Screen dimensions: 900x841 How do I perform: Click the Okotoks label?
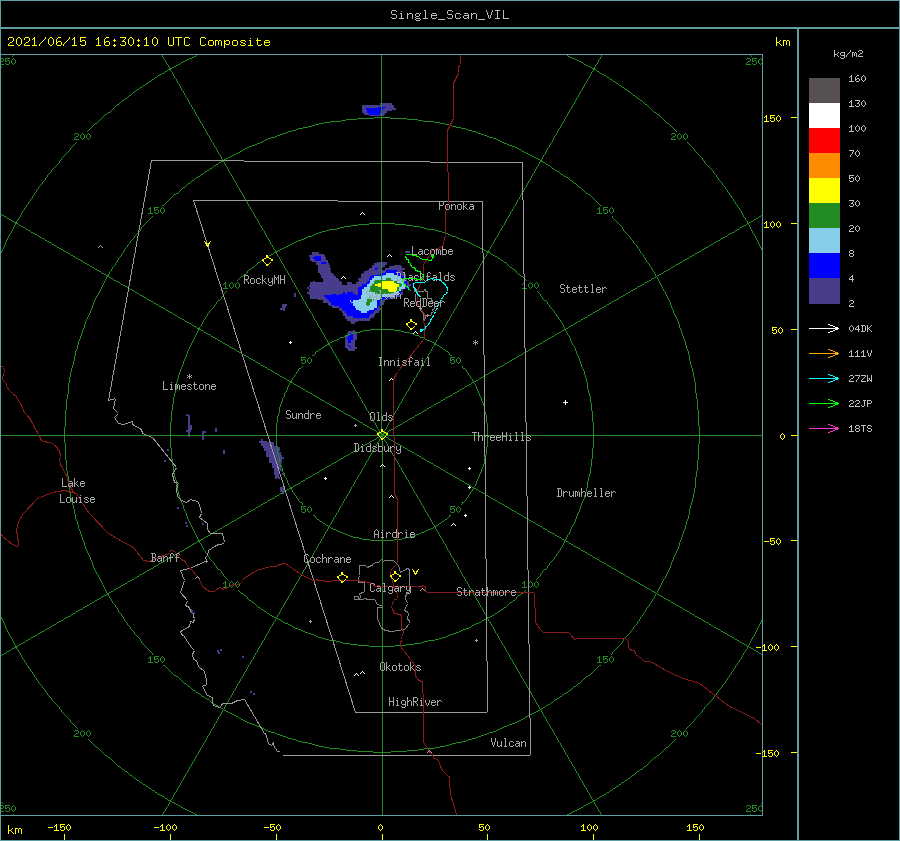400,667
